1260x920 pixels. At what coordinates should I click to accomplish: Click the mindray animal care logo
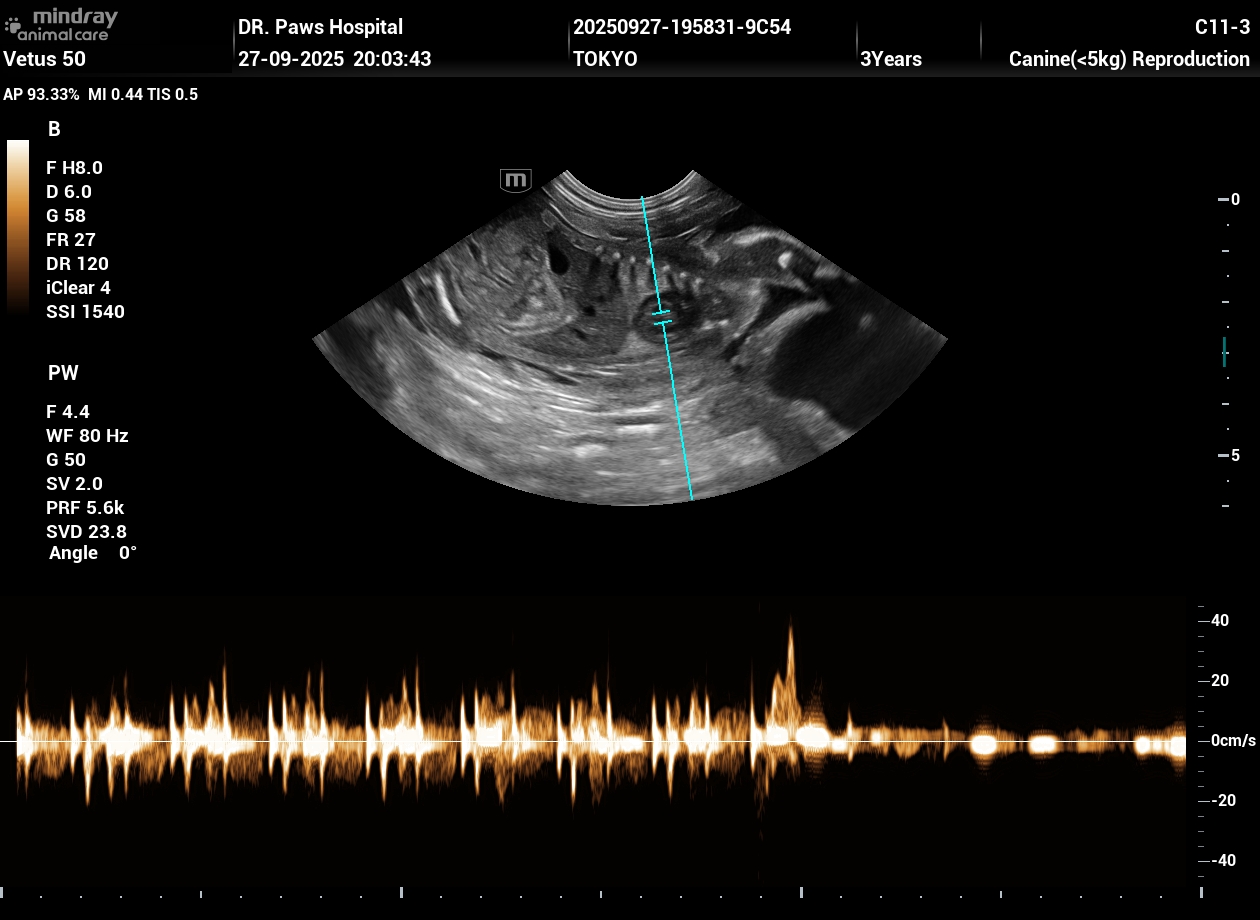[62, 24]
